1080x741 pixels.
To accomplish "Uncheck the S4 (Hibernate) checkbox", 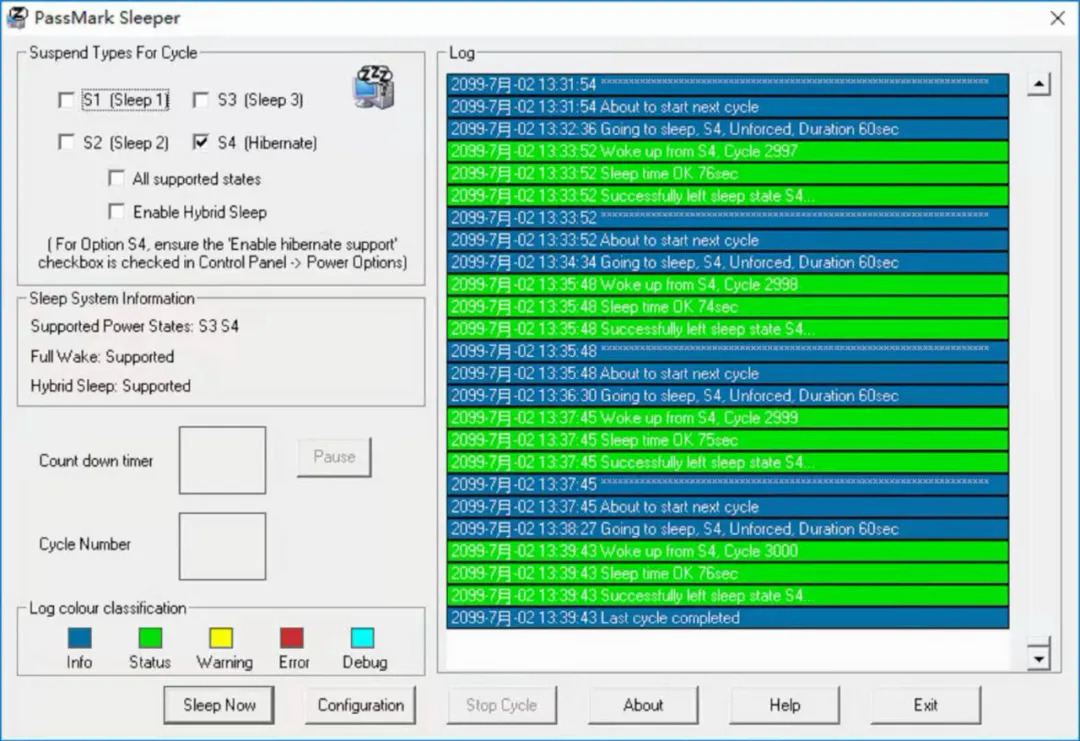I will [x=201, y=143].
